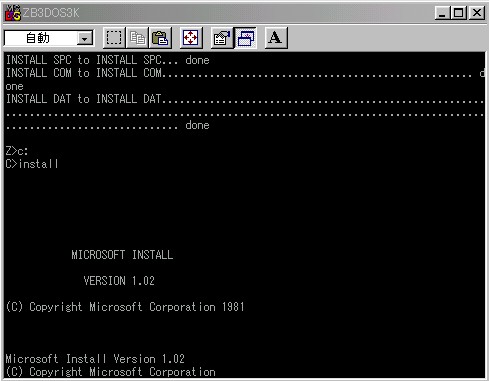Click the Mark selection tool icon
Screen dimensions: 489x381
pos(114,38)
